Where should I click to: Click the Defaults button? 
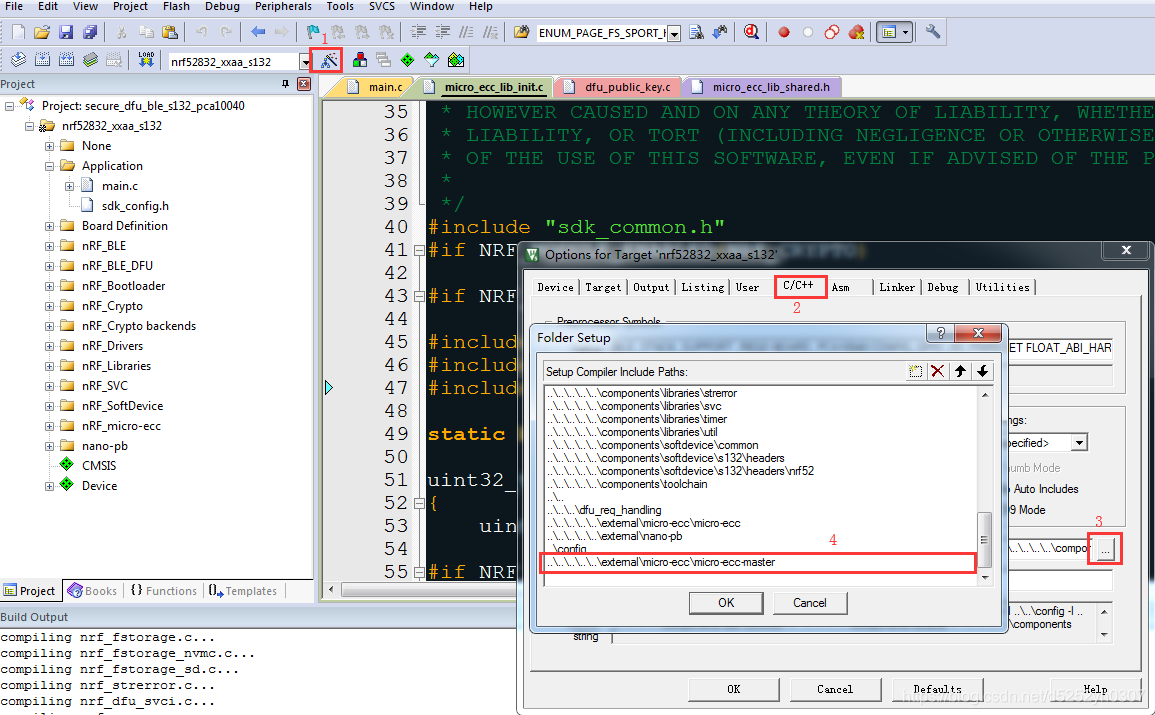coord(937,689)
